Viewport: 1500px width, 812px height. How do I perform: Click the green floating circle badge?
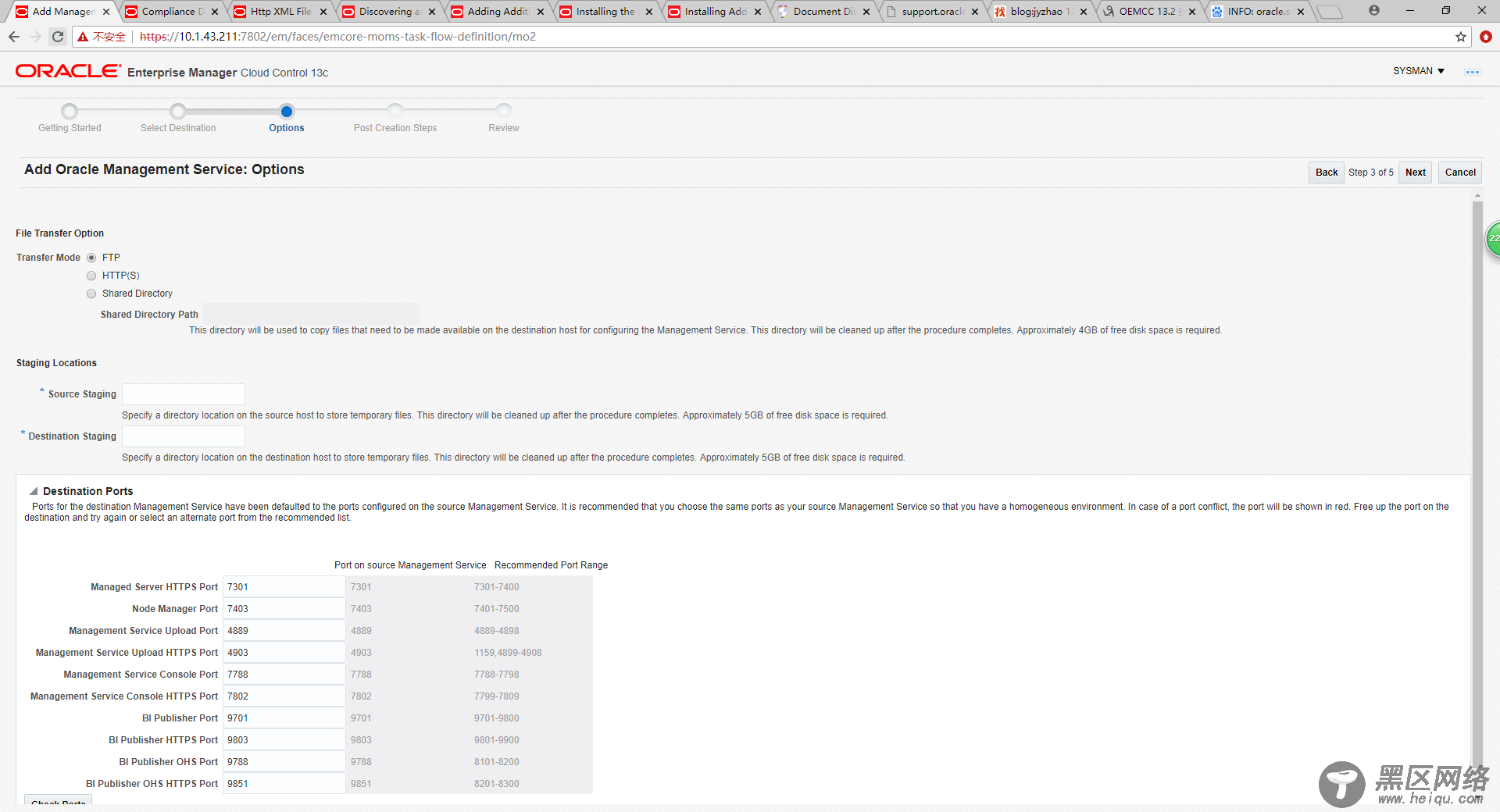point(1493,238)
